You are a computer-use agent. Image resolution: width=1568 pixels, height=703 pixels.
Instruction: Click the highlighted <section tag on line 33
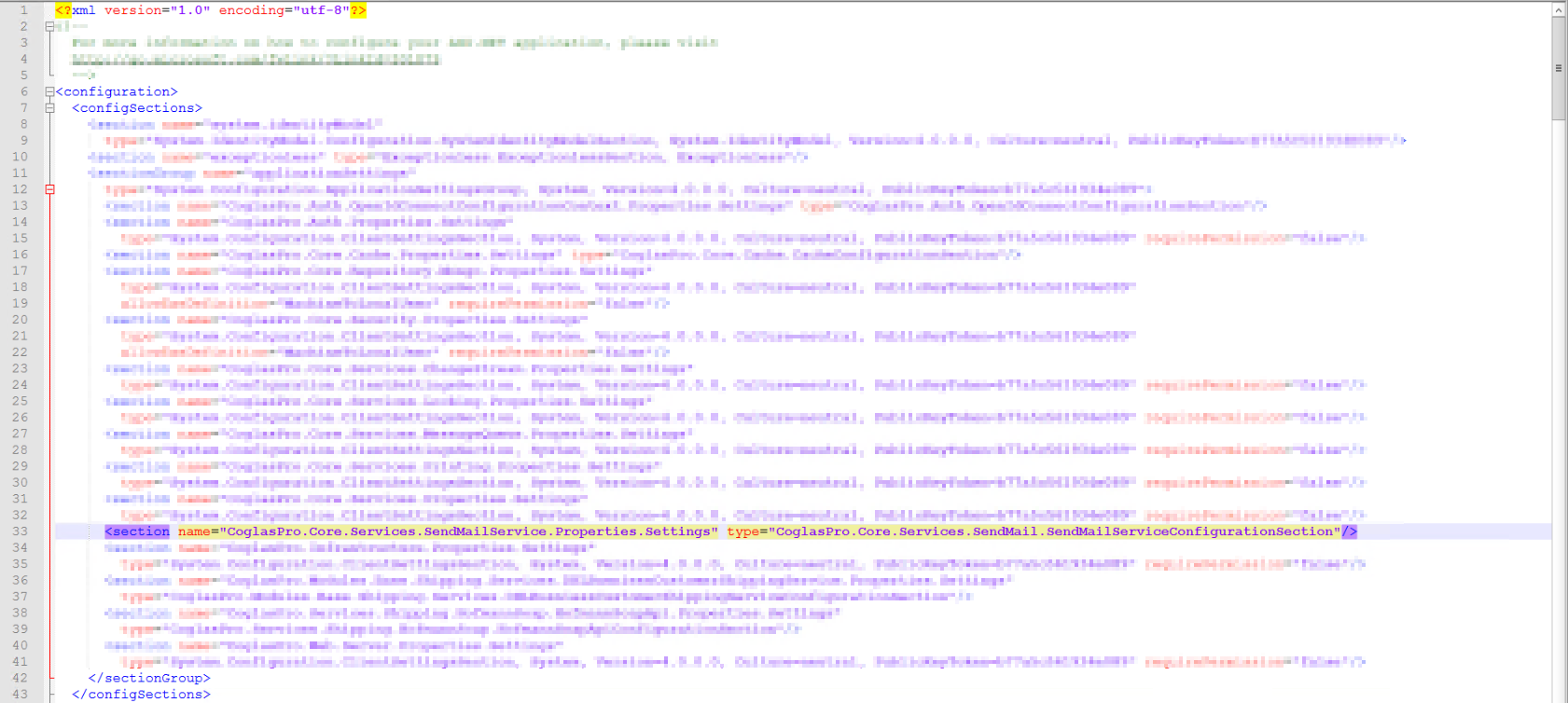click(137, 531)
